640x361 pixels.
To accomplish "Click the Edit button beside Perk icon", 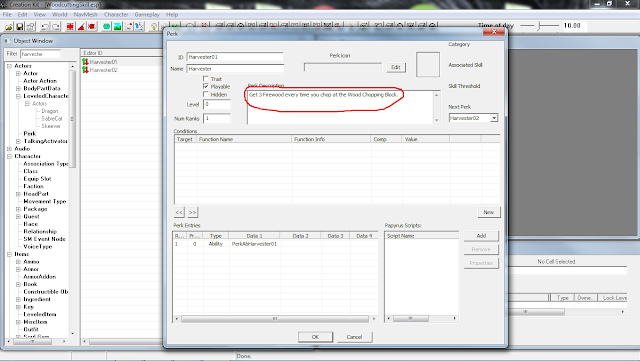I will coord(396,67).
